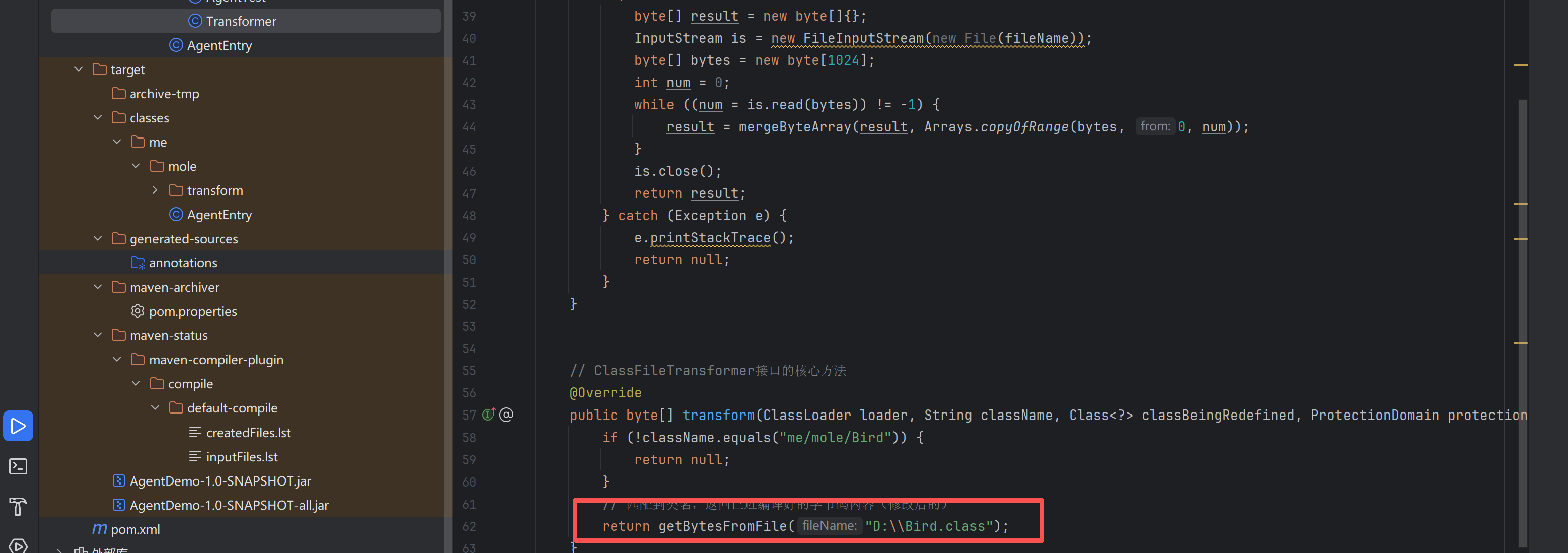Expand the transform folder
The width and height of the screenshot is (1568, 553).
pyautogui.click(x=155, y=190)
